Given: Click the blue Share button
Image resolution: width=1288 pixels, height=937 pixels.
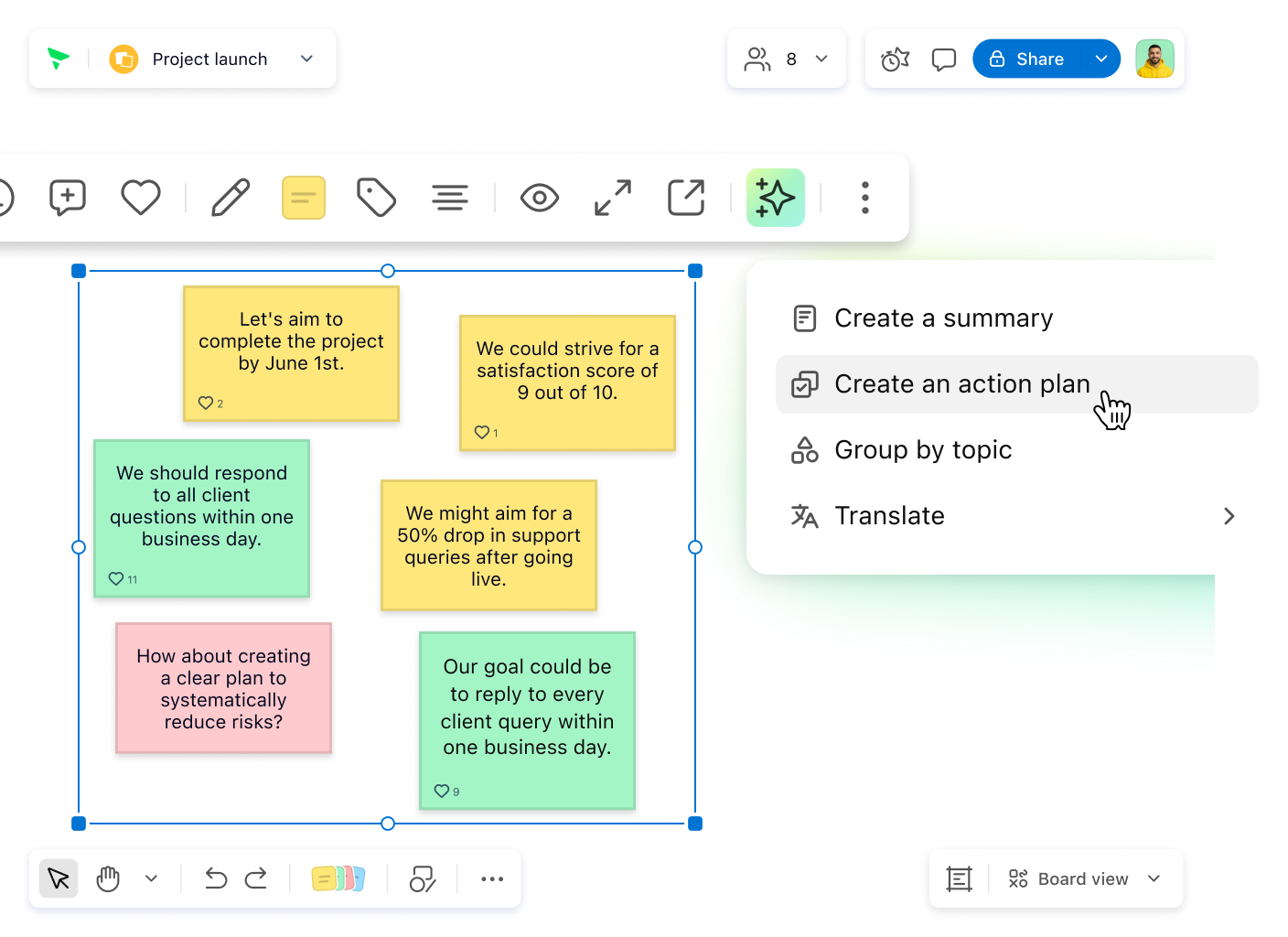Looking at the screenshot, I should [1027, 59].
